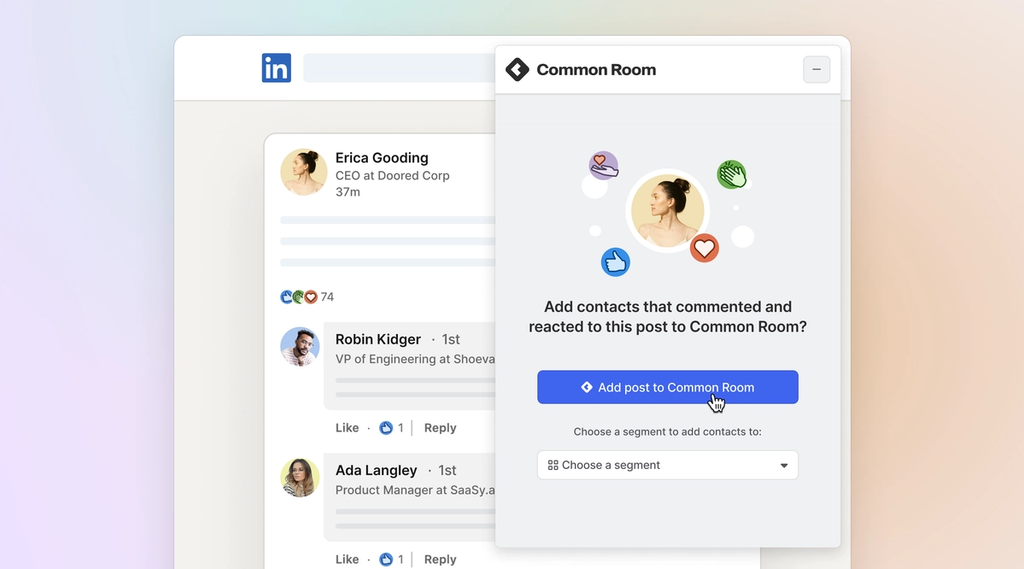The image size is (1024, 569).
Task: Open the Choose a segment dropdown
Action: (x=667, y=465)
